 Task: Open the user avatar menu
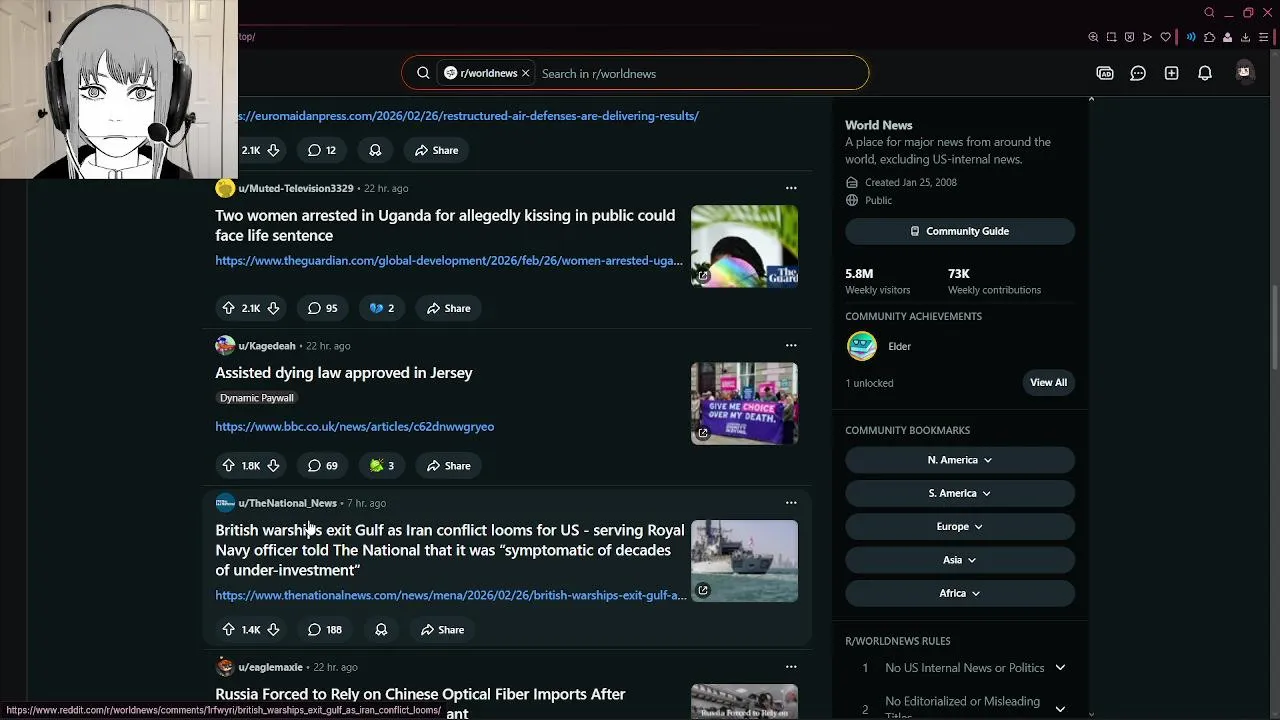(x=1244, y=72)
